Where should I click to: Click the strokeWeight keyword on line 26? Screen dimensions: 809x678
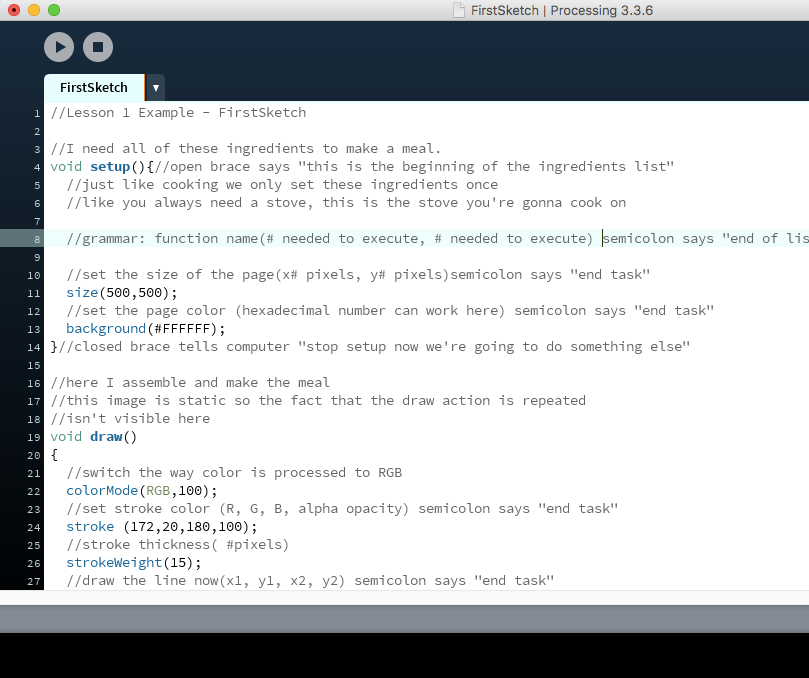point(110,562)
